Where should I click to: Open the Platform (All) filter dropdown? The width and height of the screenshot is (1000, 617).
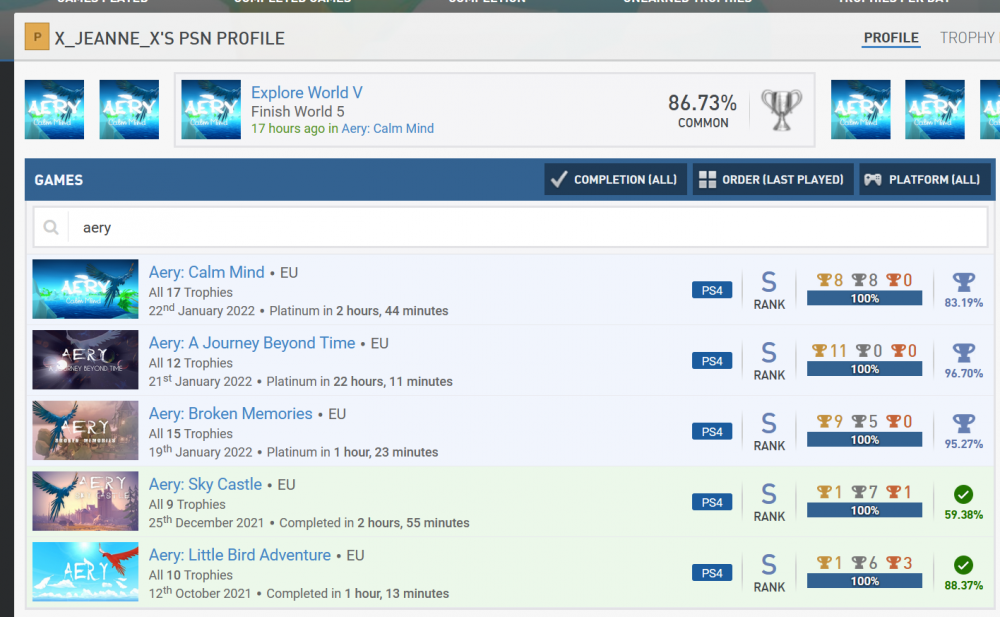click(924, 180)
